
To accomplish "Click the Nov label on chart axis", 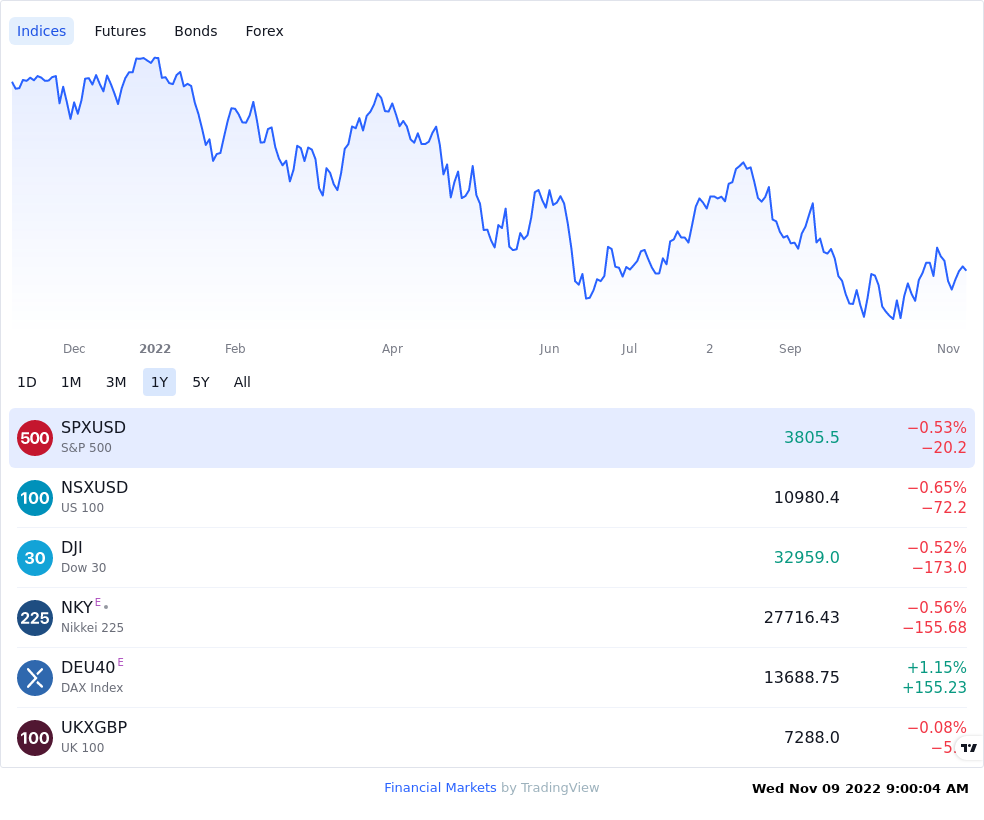I will (948, 349).
